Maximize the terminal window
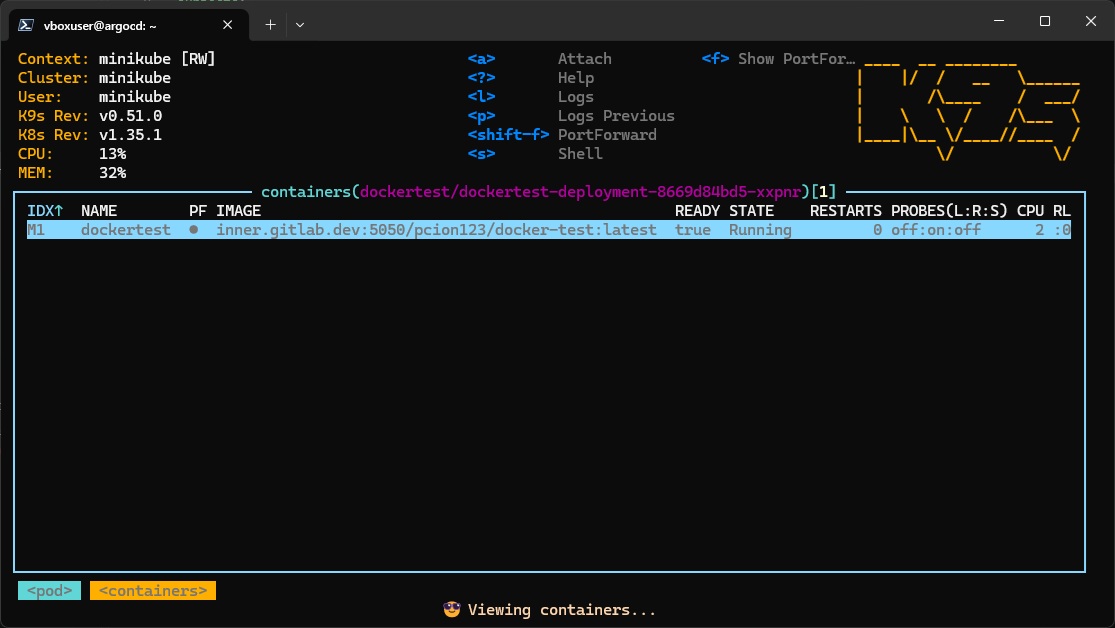The height and width of the screenshot is (628, 1115). click(x=1045, y=21)
